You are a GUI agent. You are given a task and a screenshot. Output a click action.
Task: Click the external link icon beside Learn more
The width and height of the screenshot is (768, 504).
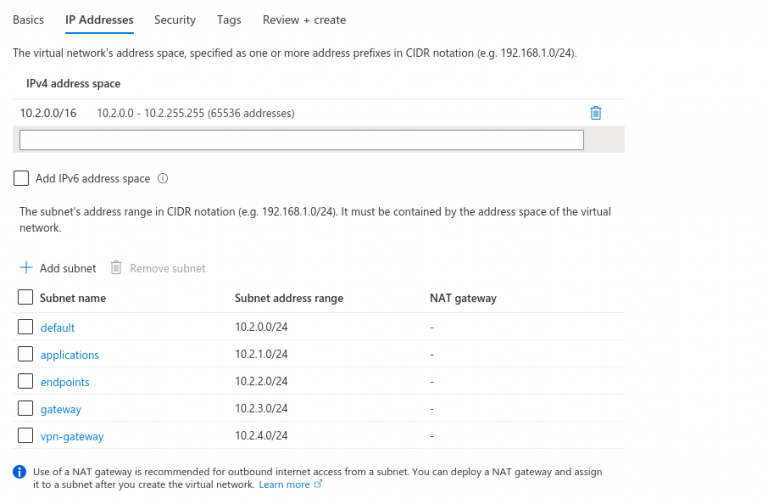(318, 485)
